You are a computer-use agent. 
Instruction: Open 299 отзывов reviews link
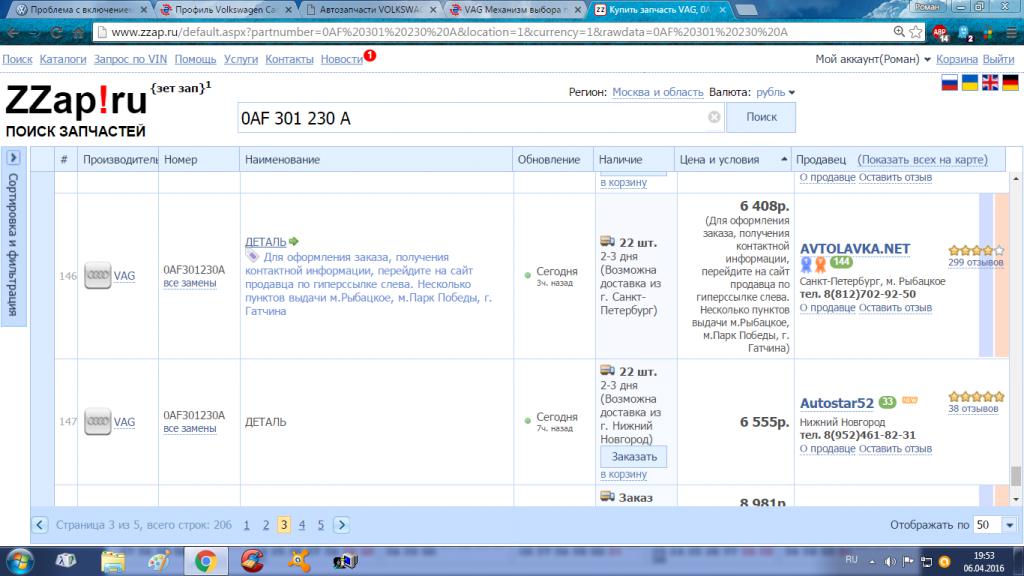[976, 262]
